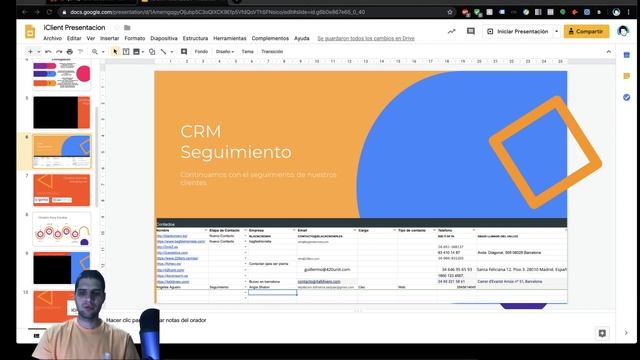Click the subtitle about seguimiento de clientes
640x360 pixels.
[258, 178]
